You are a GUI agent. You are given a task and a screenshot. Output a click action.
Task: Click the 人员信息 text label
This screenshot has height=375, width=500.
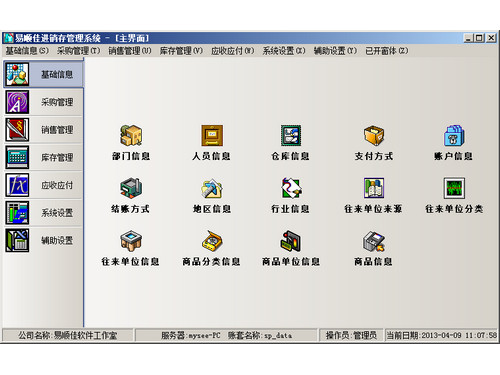[211, 156]
